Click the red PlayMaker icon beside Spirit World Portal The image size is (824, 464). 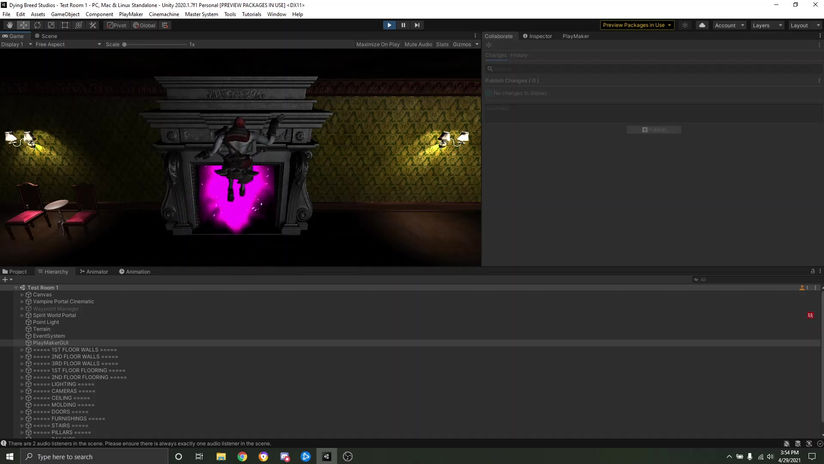click(810, 315)
